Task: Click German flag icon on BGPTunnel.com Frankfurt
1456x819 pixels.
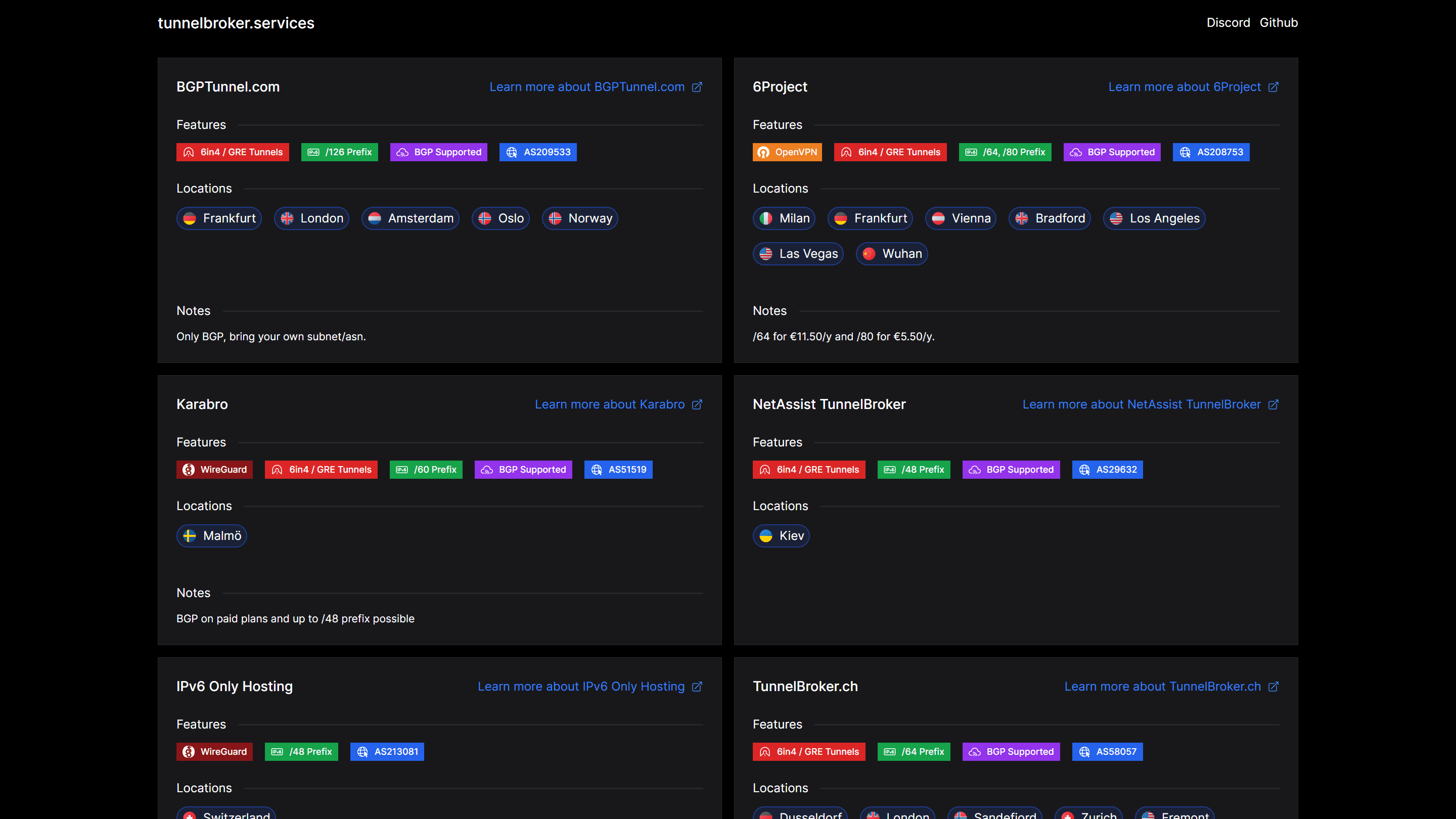Action: pos(190,219)
